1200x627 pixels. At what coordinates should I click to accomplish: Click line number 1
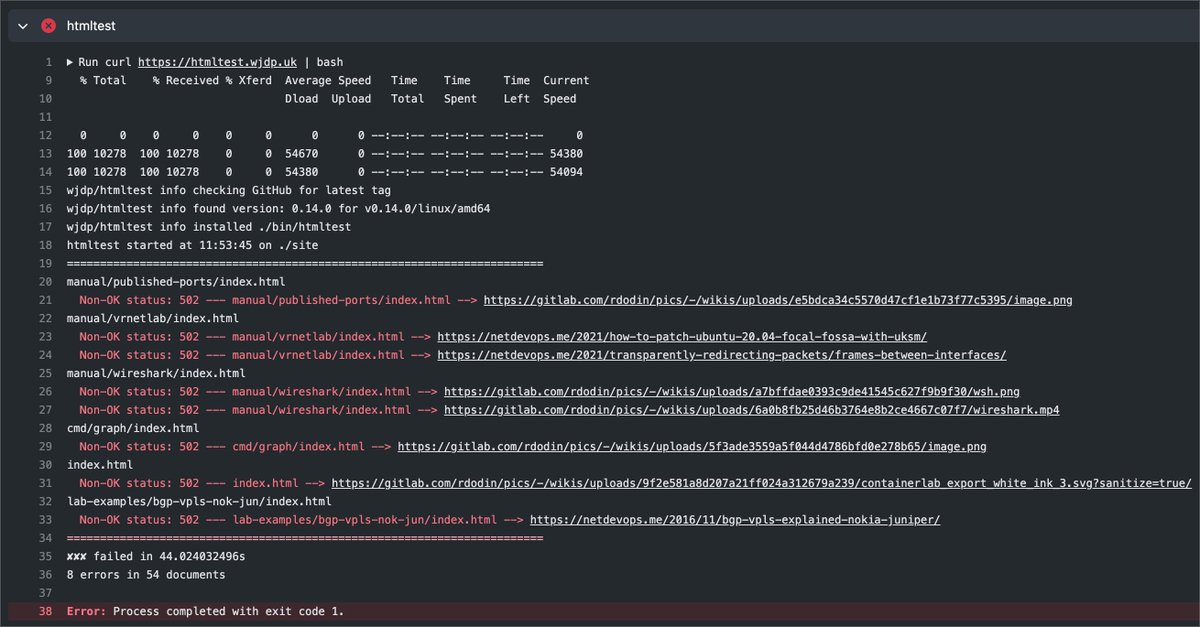tap(48, 62)
